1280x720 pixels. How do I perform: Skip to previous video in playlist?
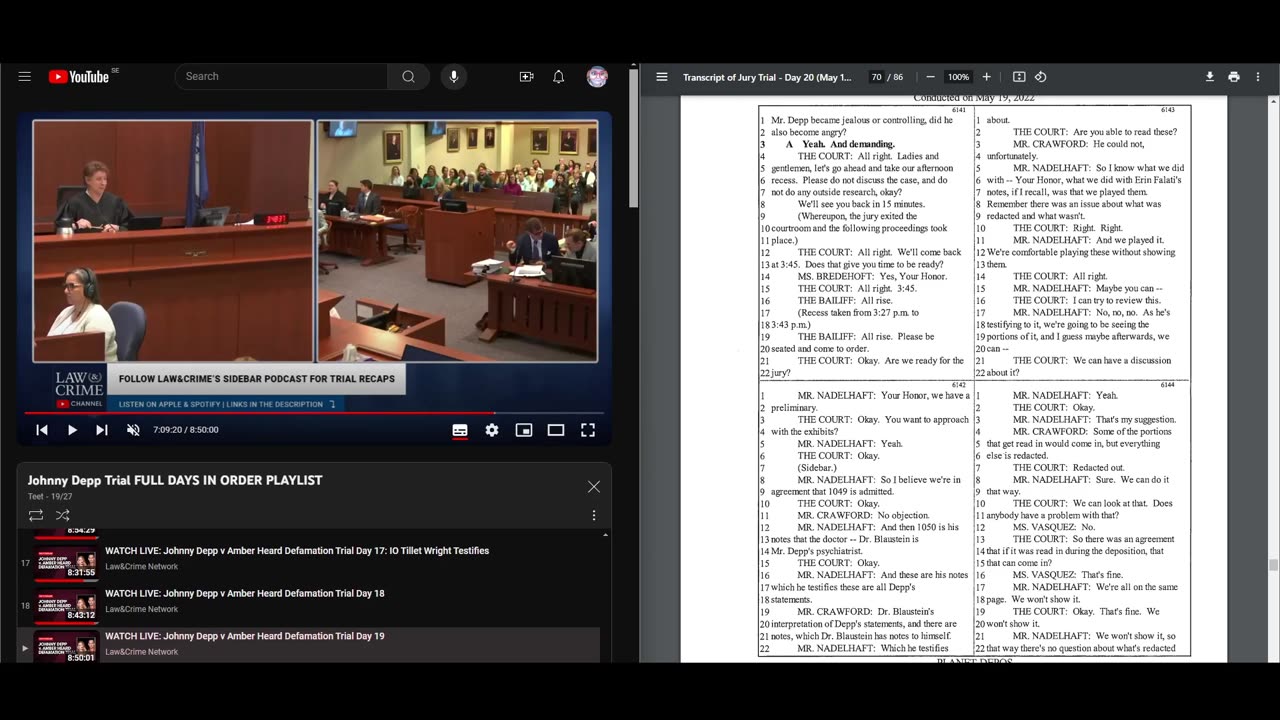tap(42, 430)
